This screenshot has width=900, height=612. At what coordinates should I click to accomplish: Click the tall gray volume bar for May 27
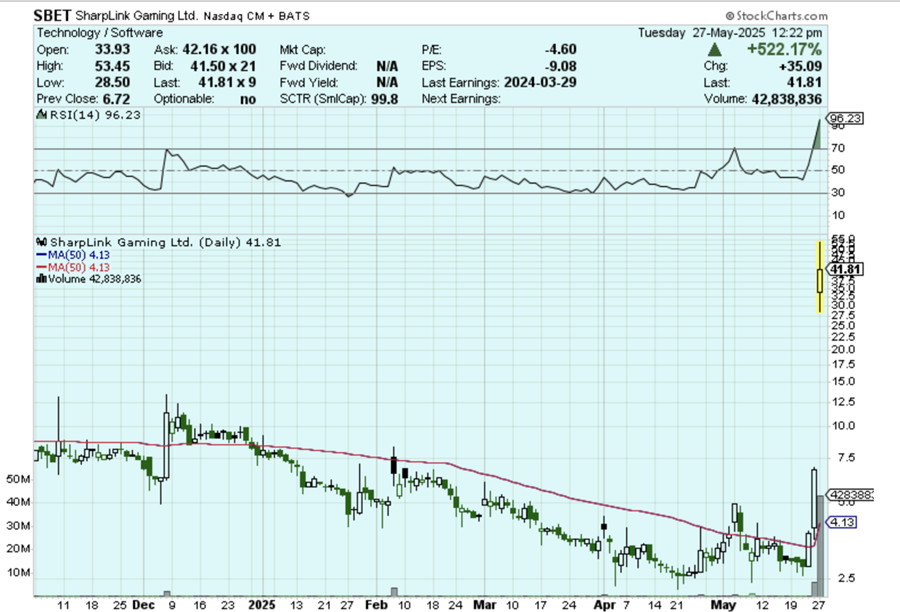[x=820, y=546]
